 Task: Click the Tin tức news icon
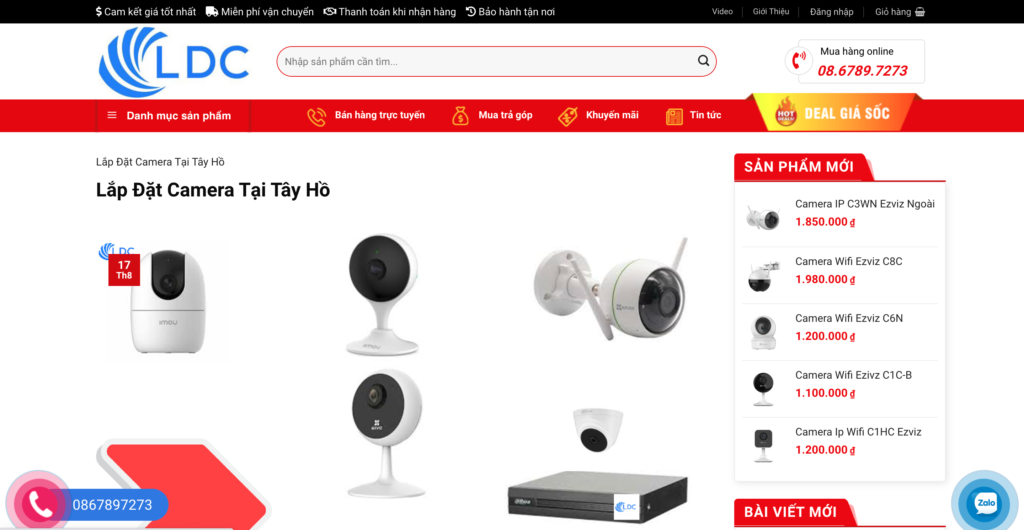click(x=674, y=116)
